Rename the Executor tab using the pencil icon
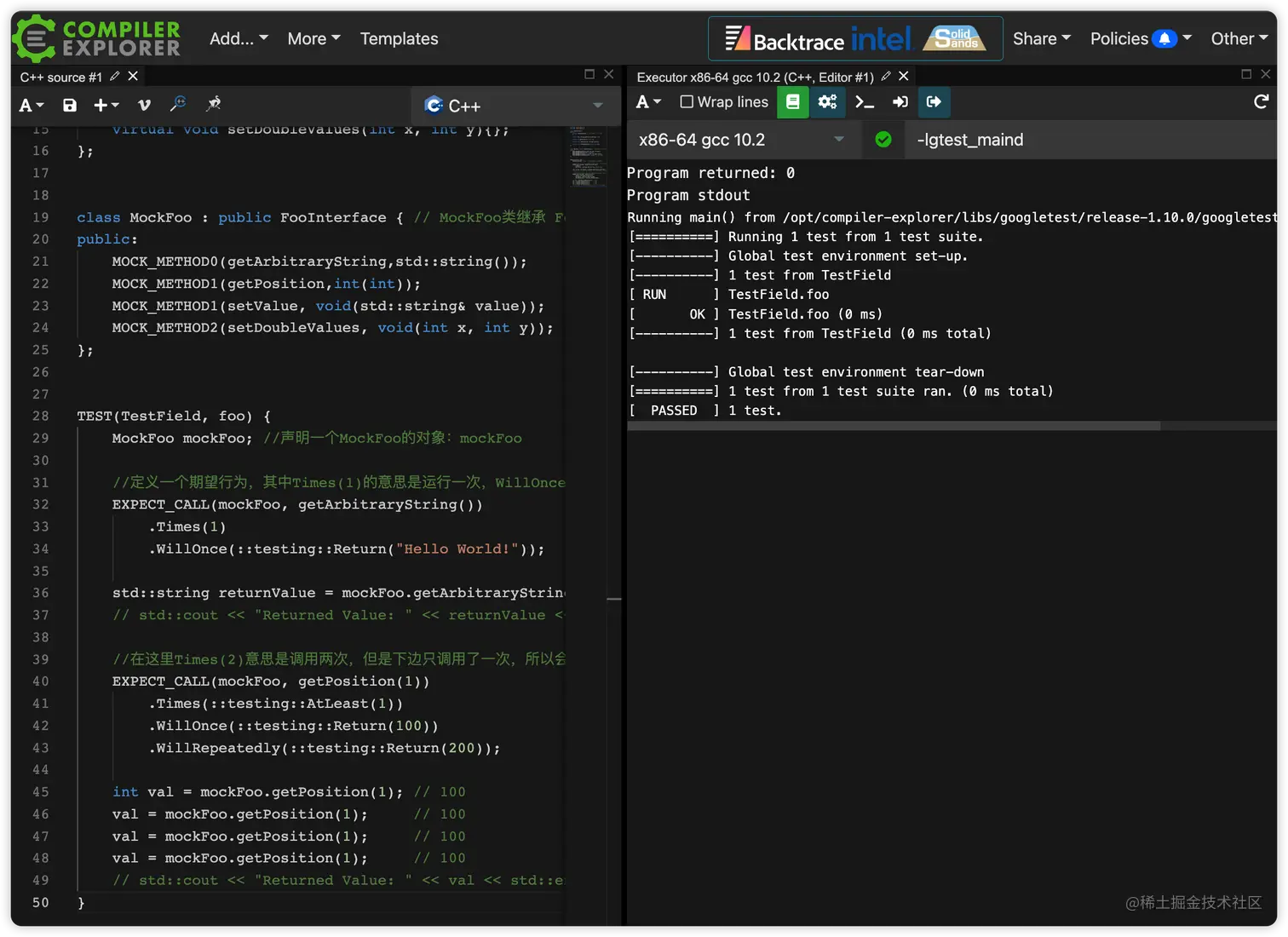 886,77
